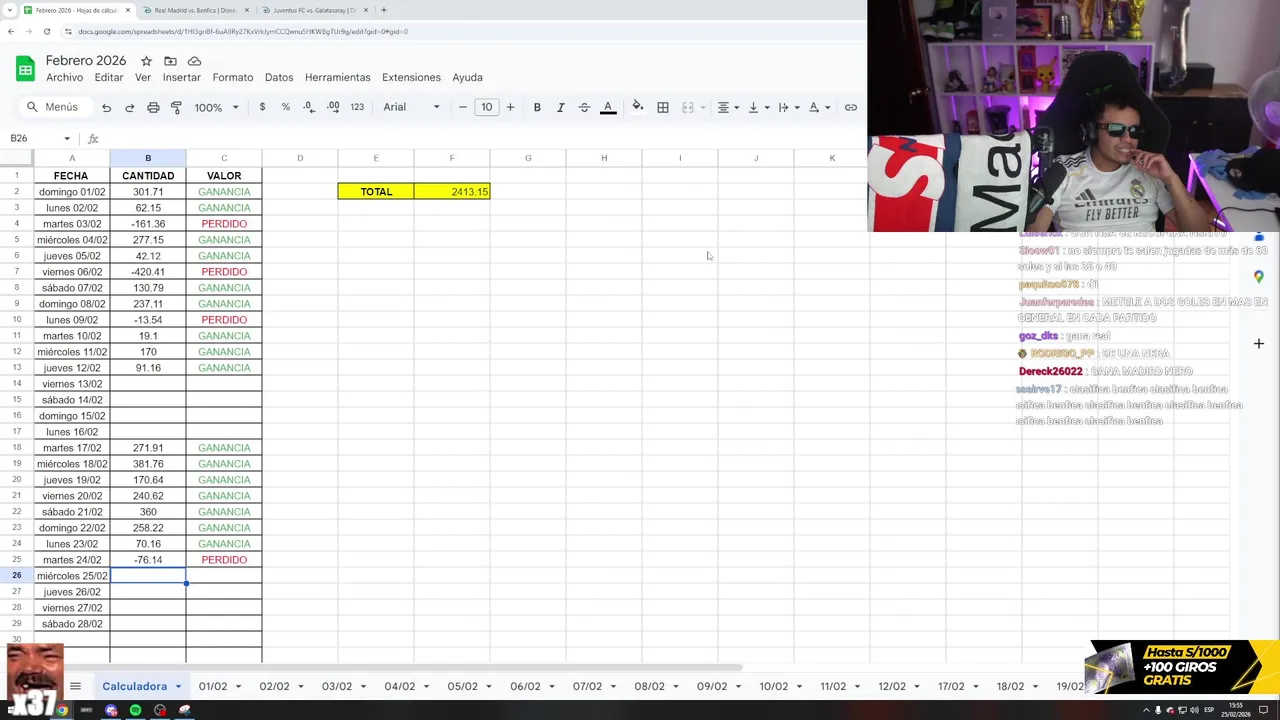1280x720 pixels.
Task: Open the Insertar menu
Action: [x=182, y=77]
